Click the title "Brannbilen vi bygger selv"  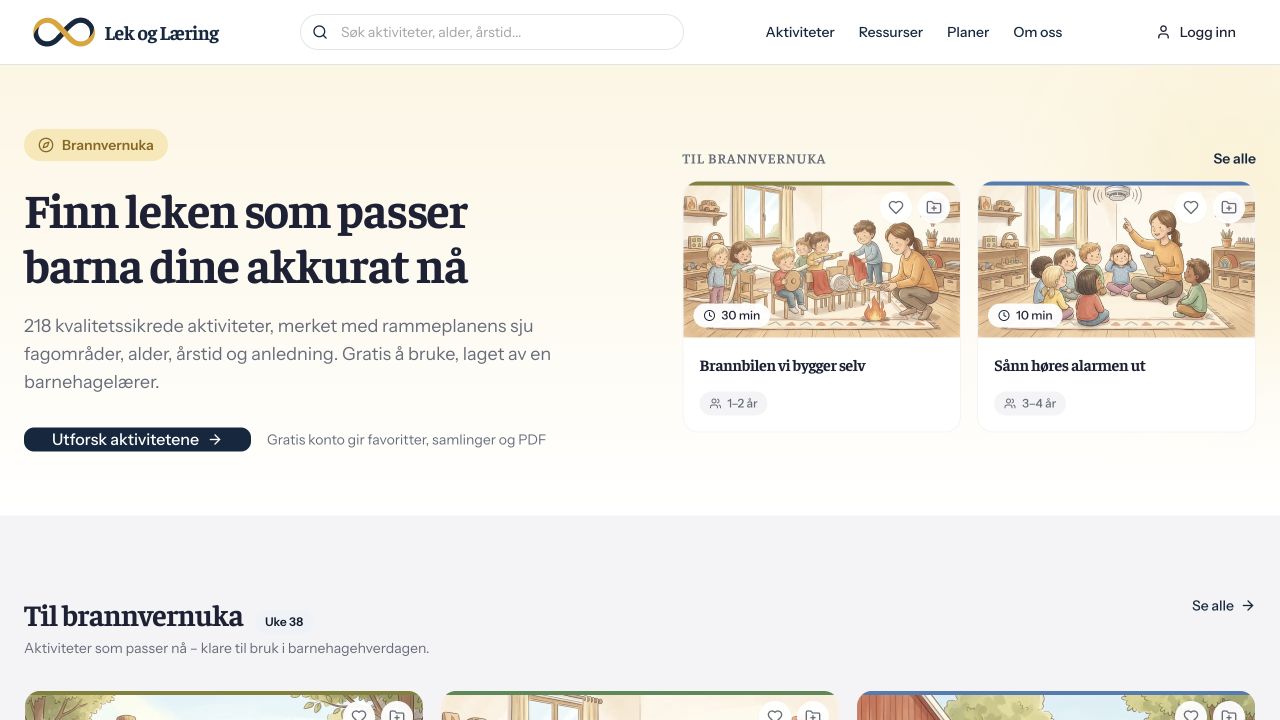pos(782,366)
